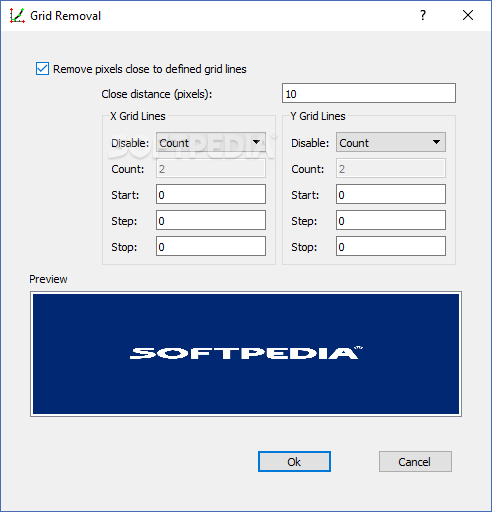Viewport: 492px width, 512px height.
Task: Focus the X Grid Lines Stop field
Action: (x=211, y=246)
